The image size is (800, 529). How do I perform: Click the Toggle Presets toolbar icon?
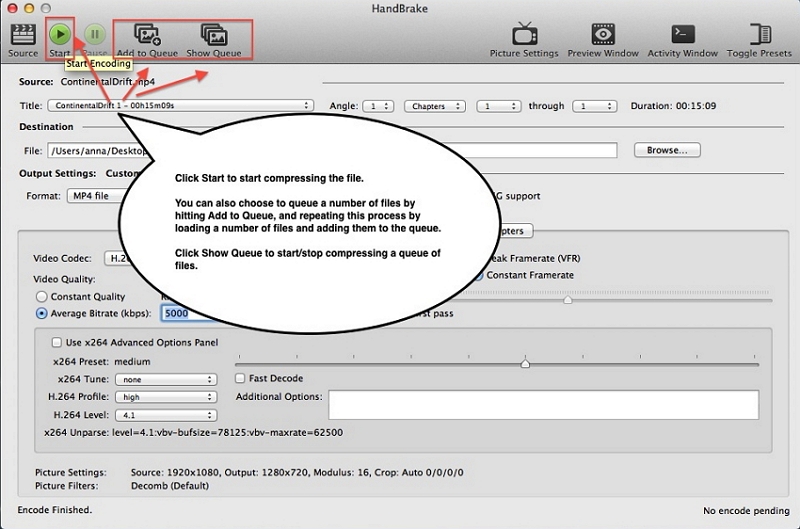758,35
